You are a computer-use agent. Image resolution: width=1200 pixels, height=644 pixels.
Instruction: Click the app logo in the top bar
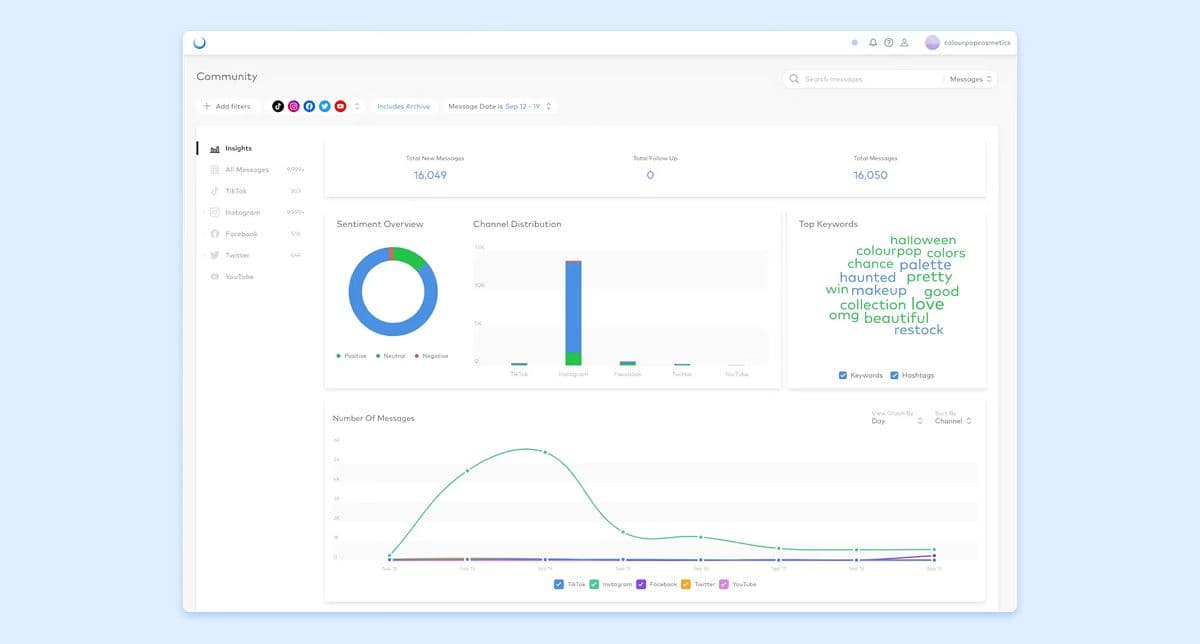199,43
